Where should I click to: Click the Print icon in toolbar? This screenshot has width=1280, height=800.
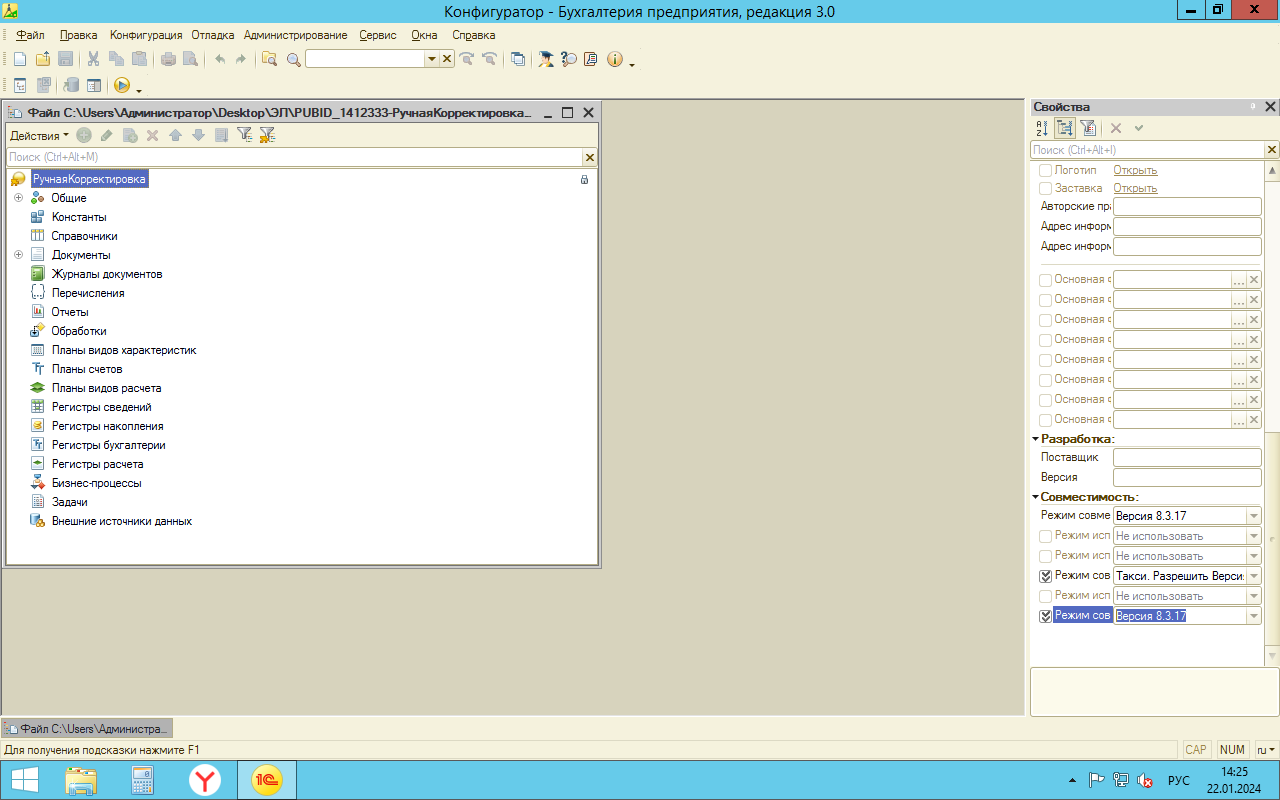(168, 59)
